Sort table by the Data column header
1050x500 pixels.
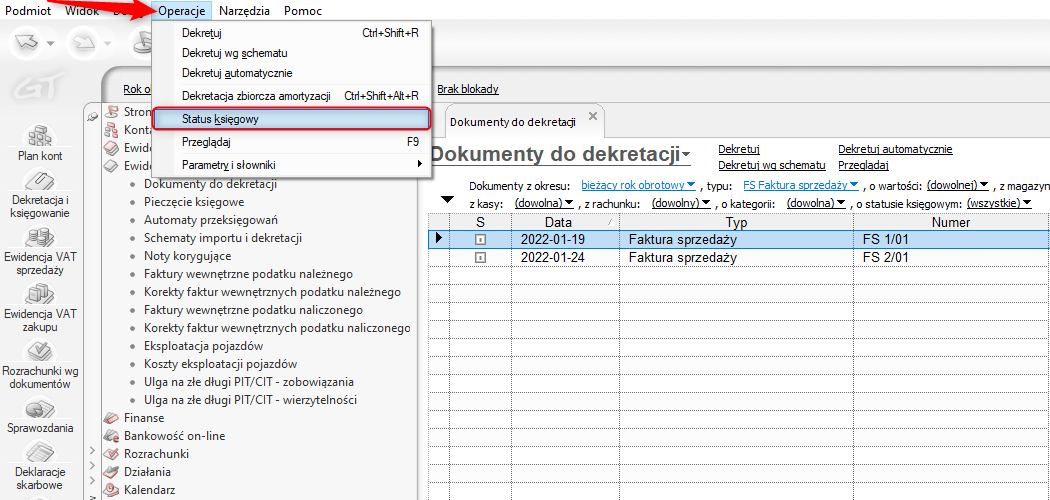(558, 222)
